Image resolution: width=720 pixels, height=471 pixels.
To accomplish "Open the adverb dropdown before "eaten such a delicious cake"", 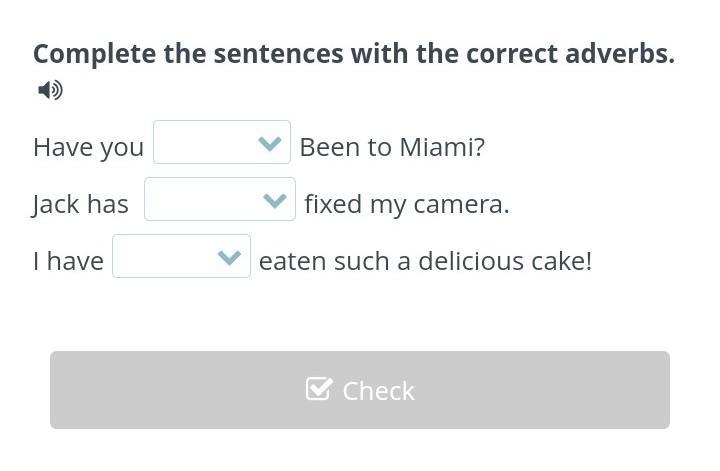I will [x=181, y=257].
